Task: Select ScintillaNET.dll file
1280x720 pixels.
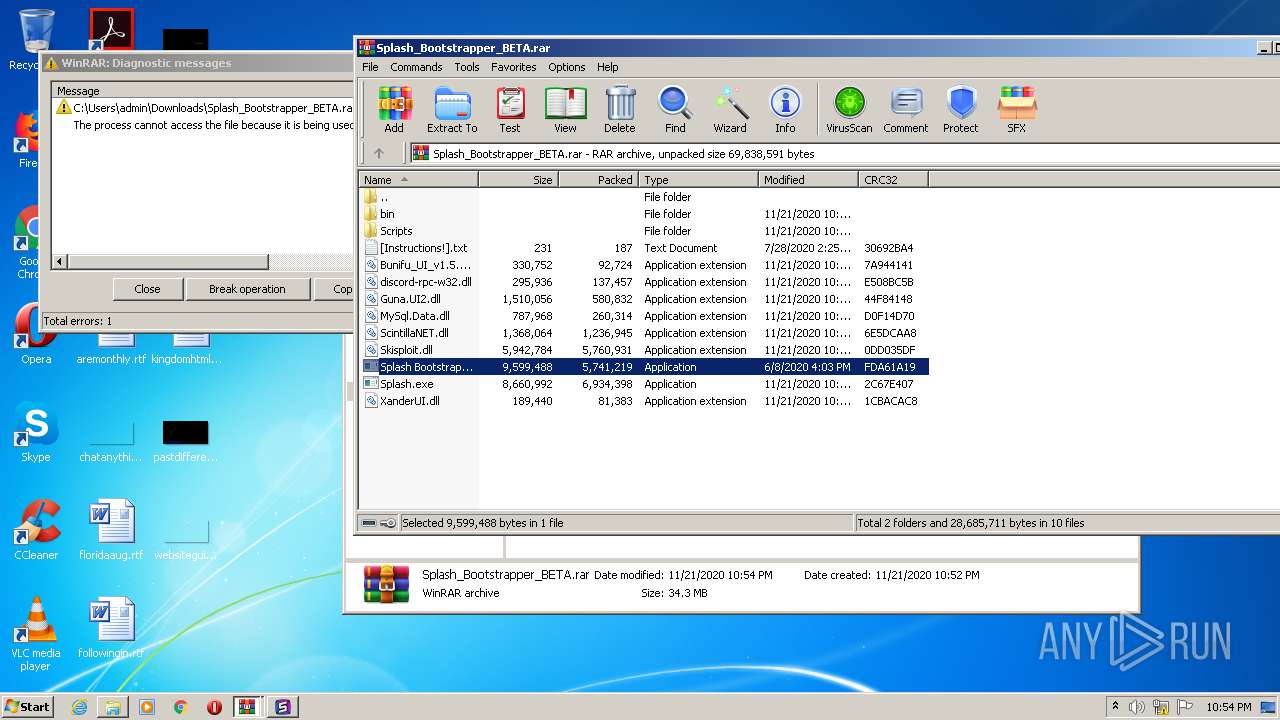Action: (644, 333)
